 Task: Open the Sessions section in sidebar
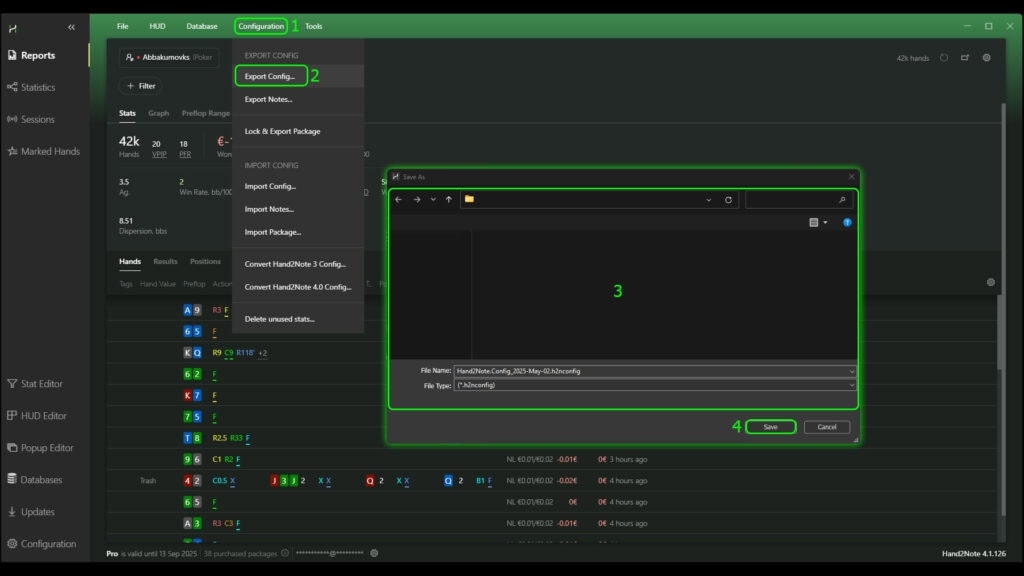[x=37, y=120]
